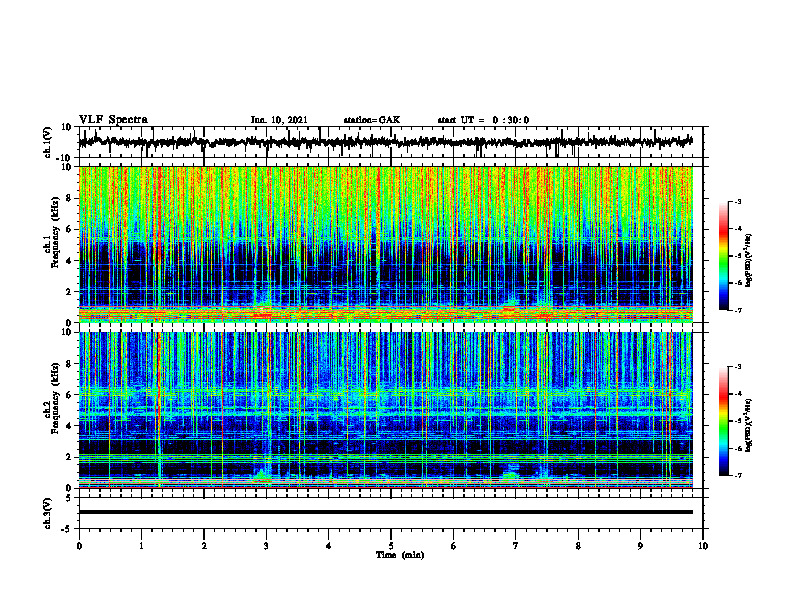The width and height of the screenshot is (792, 612).
Task: Click the "-4" label on ch.2 color bar
Action: click(x=738, y=394)
